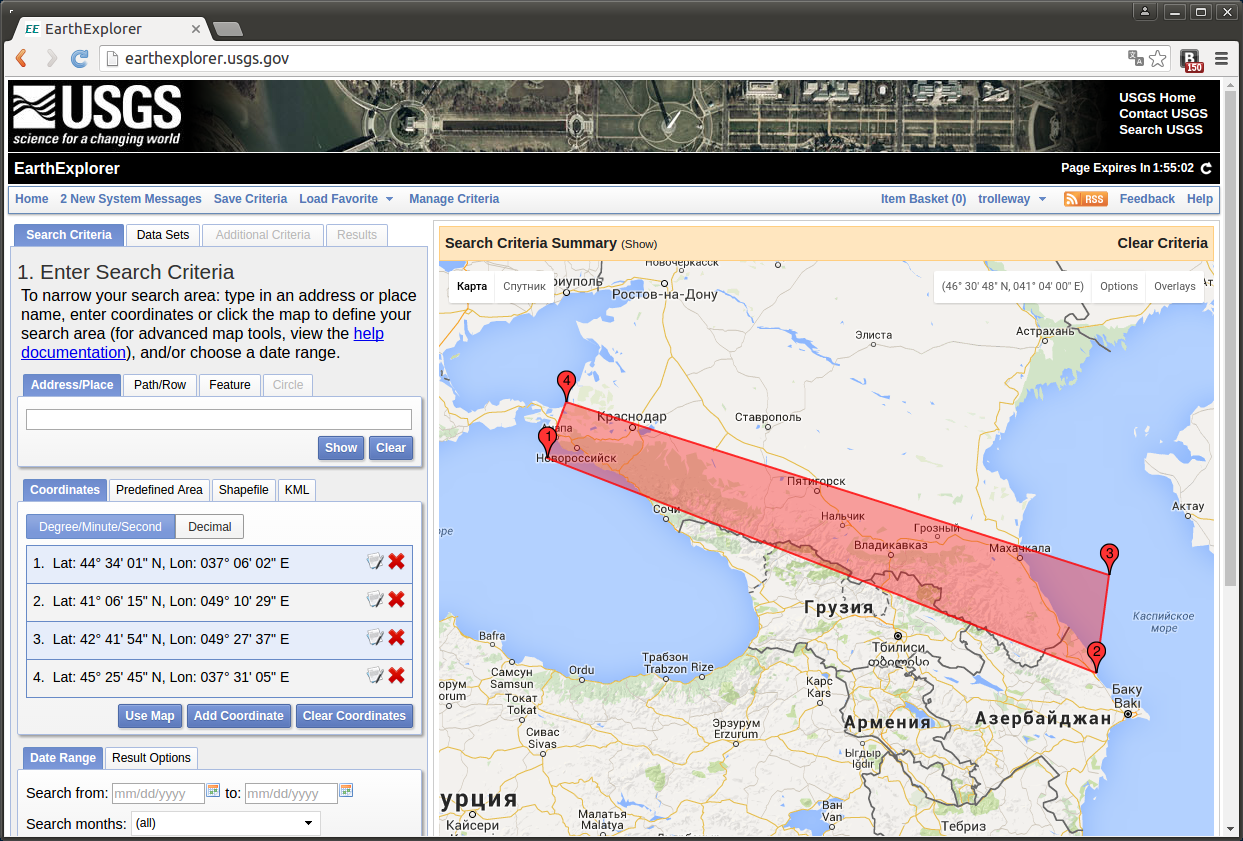1243x841 pixels.
Task: Expand Load Favorite dropdown
Action: coord(346,199)
